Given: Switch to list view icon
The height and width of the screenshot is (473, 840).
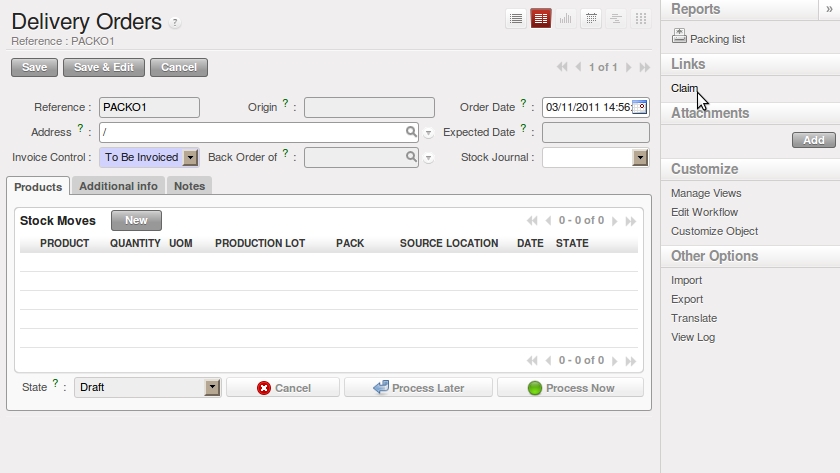Looking at the screenshot, I should [516, 18].
